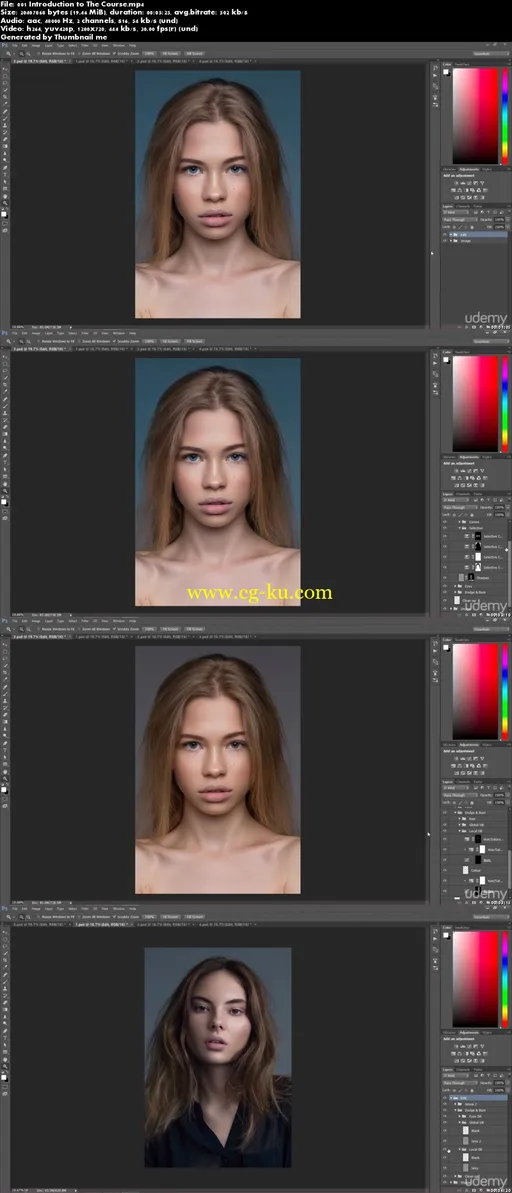Open the Filter menu in first frame
This screenshot has width=512, height=1193.
(84, 47)
